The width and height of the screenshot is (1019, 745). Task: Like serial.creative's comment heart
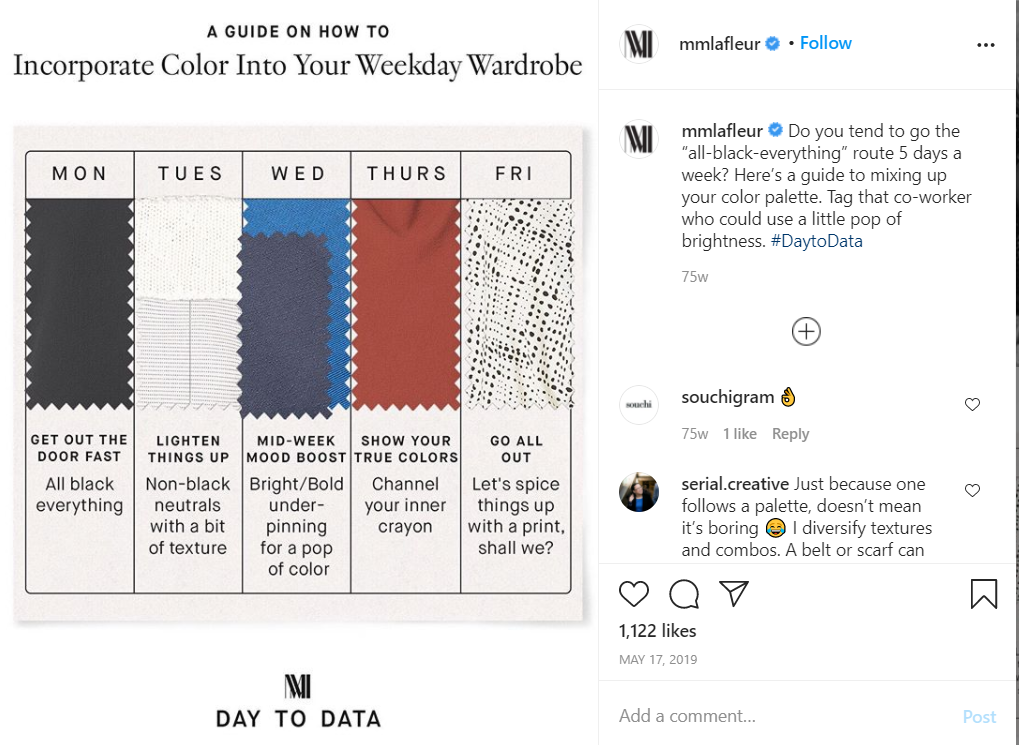(972, 490)
